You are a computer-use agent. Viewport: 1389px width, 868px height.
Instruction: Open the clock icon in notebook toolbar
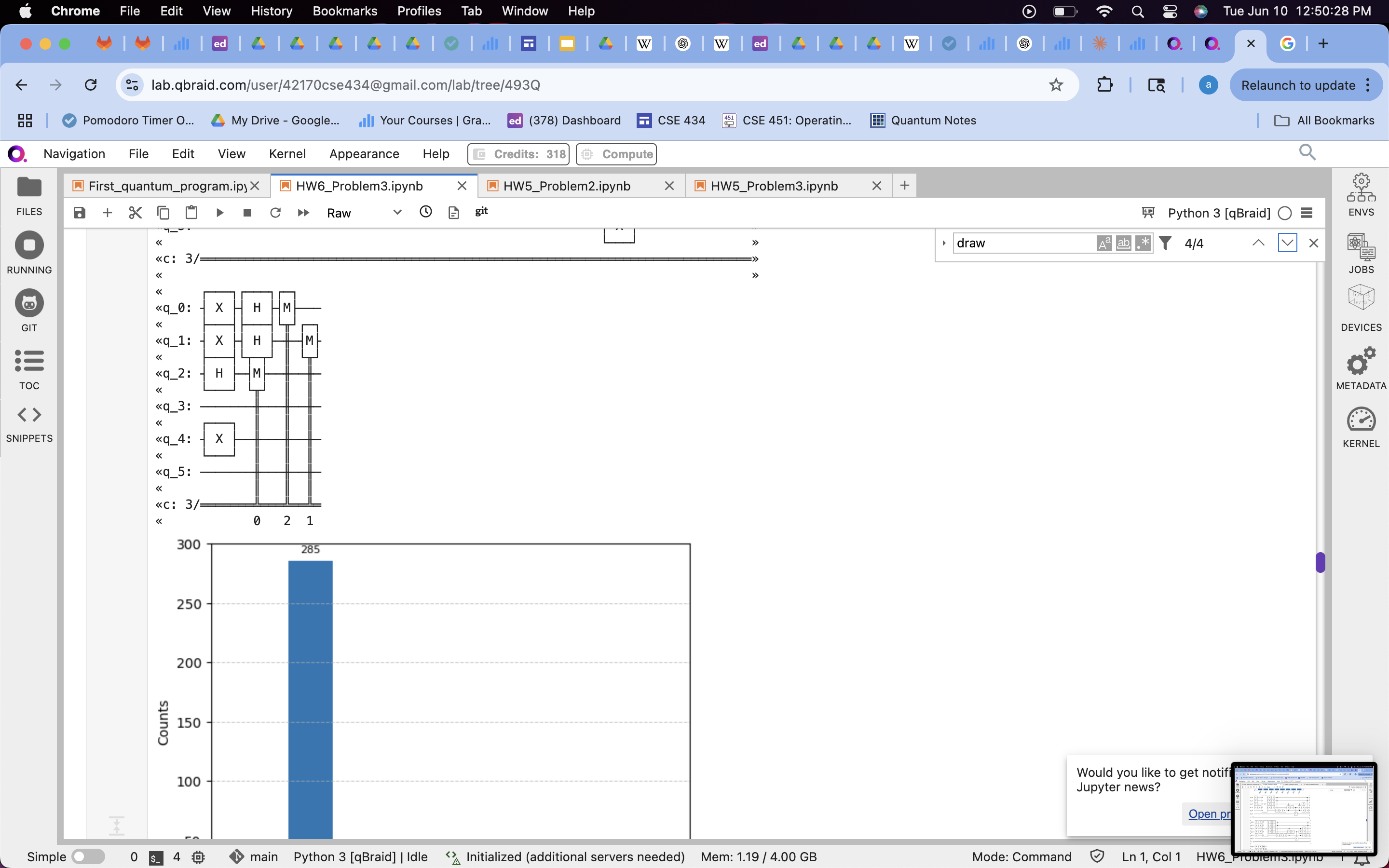point(425,212)
